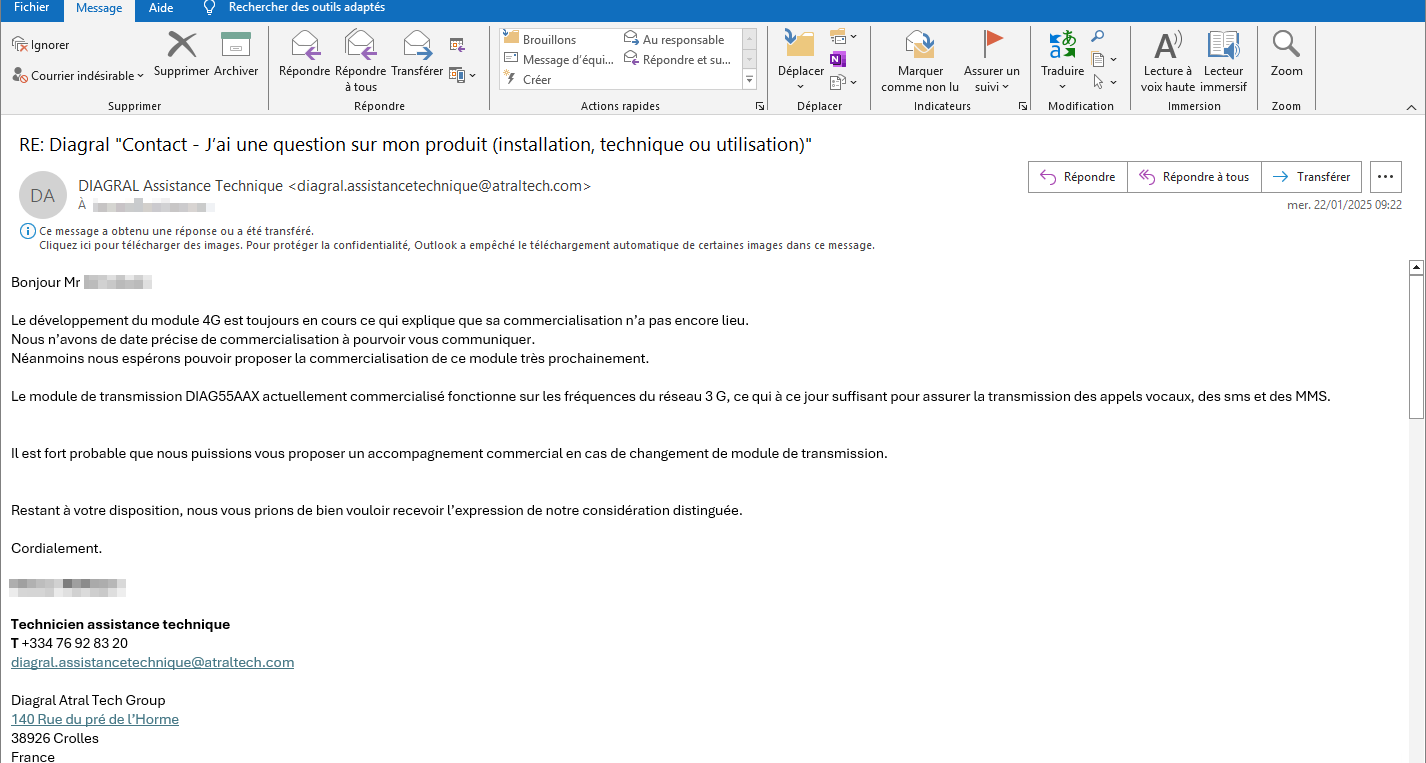Screen dimensions: 1426x763
Task: Start Lecture à voix haute
Action: tap(1167, 61)
